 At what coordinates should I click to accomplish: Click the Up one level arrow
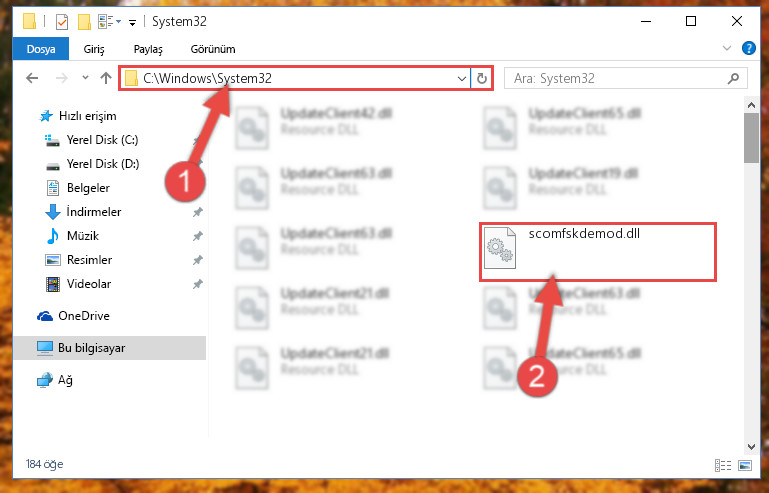pyautogui.click(x=105, y=78)
